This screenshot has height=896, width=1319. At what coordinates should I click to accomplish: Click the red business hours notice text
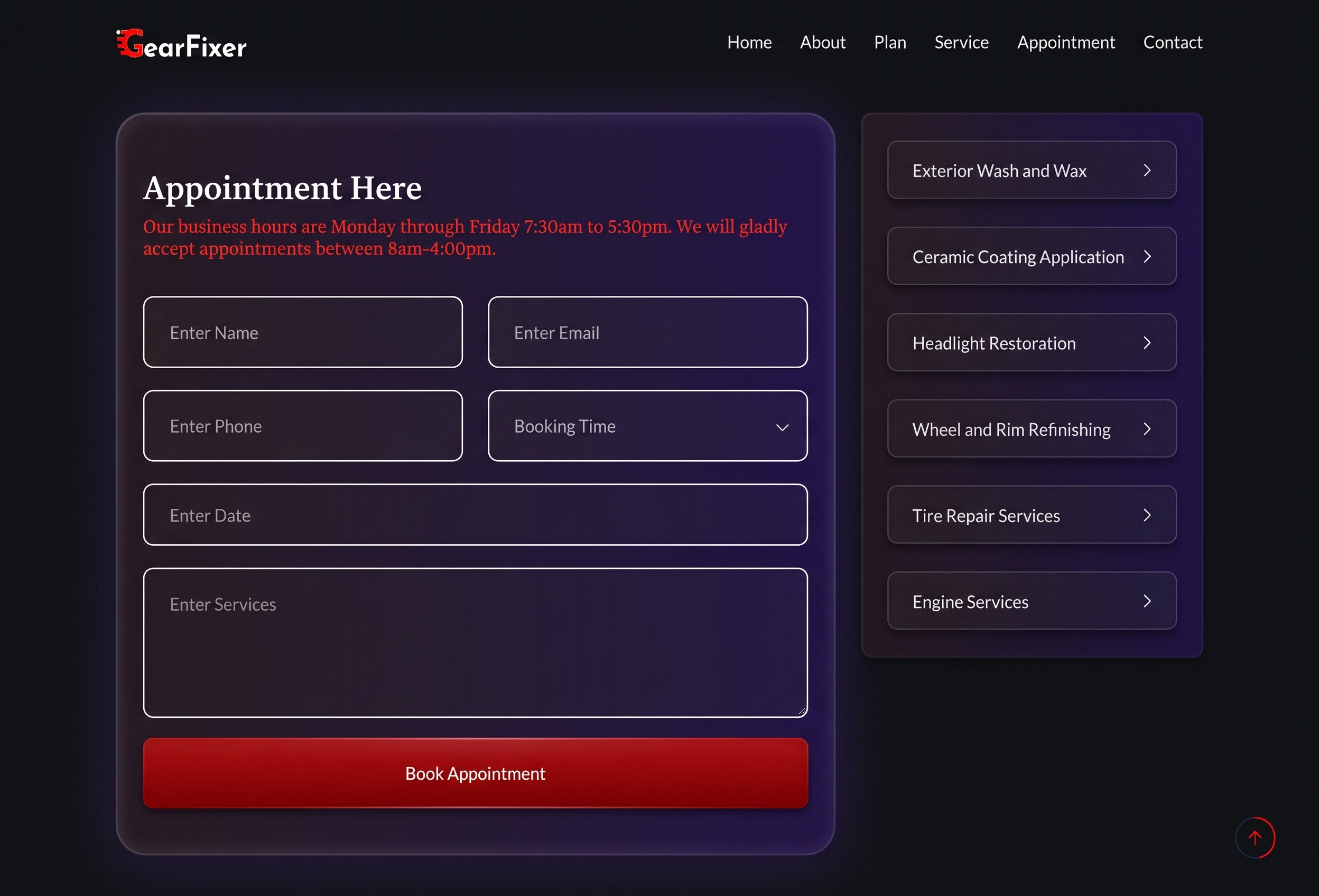pyautogui.click(x=465, y=237)
